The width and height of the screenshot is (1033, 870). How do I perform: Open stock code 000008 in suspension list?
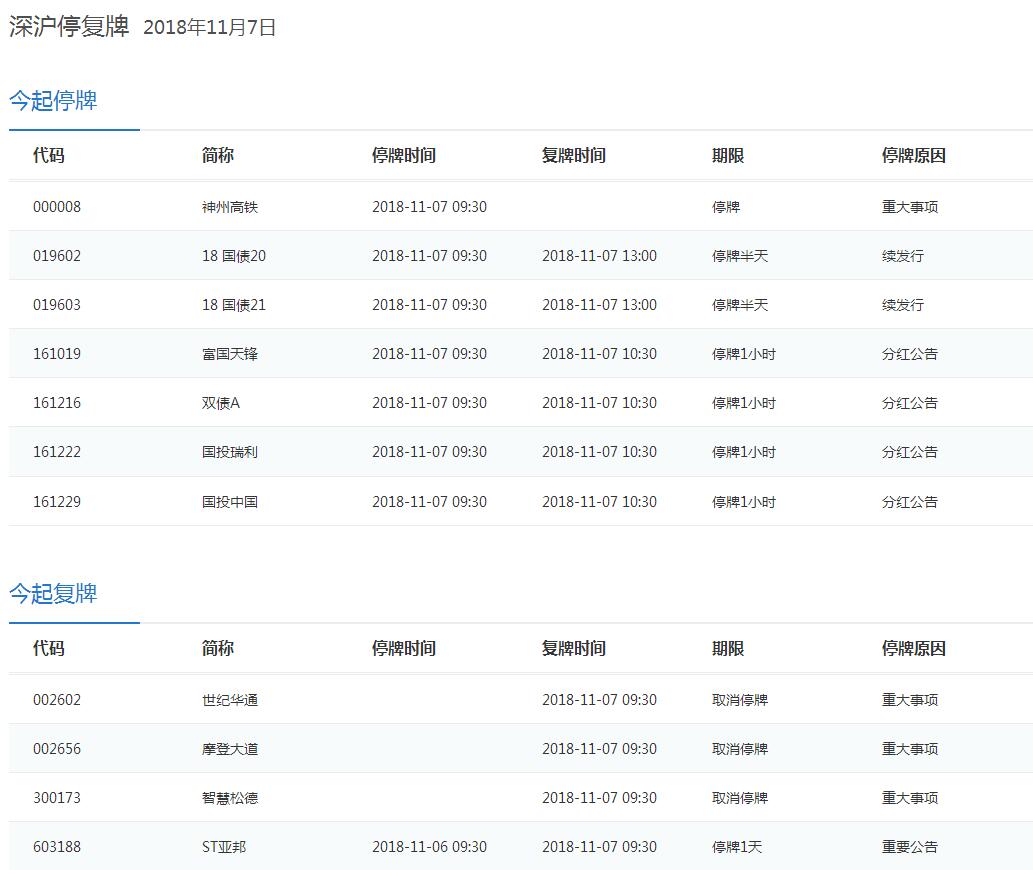(x=57, y=207)
